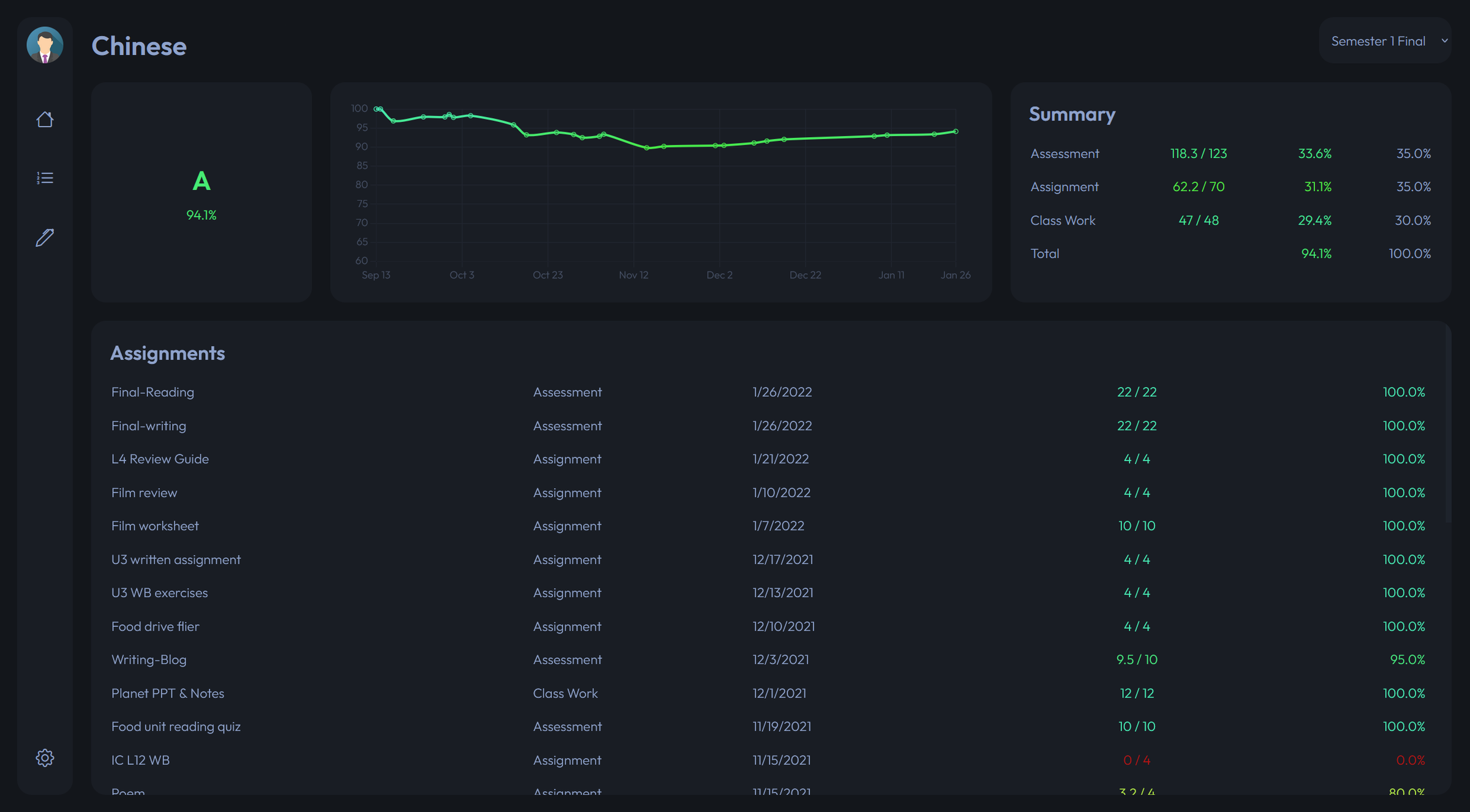Click the Chinese course title
Screen dimensions: 1470x812
click(139, 45)
